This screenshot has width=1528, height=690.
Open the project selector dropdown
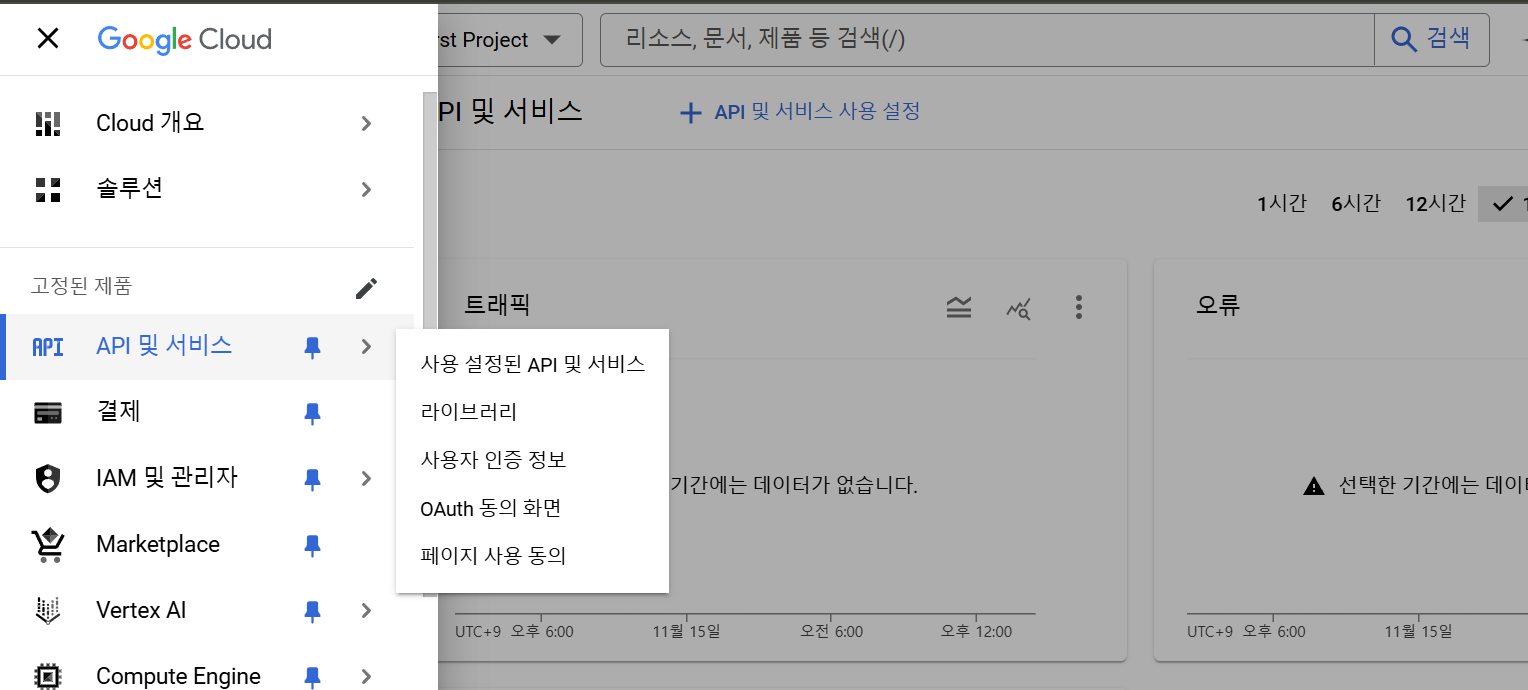click(510, 40)
